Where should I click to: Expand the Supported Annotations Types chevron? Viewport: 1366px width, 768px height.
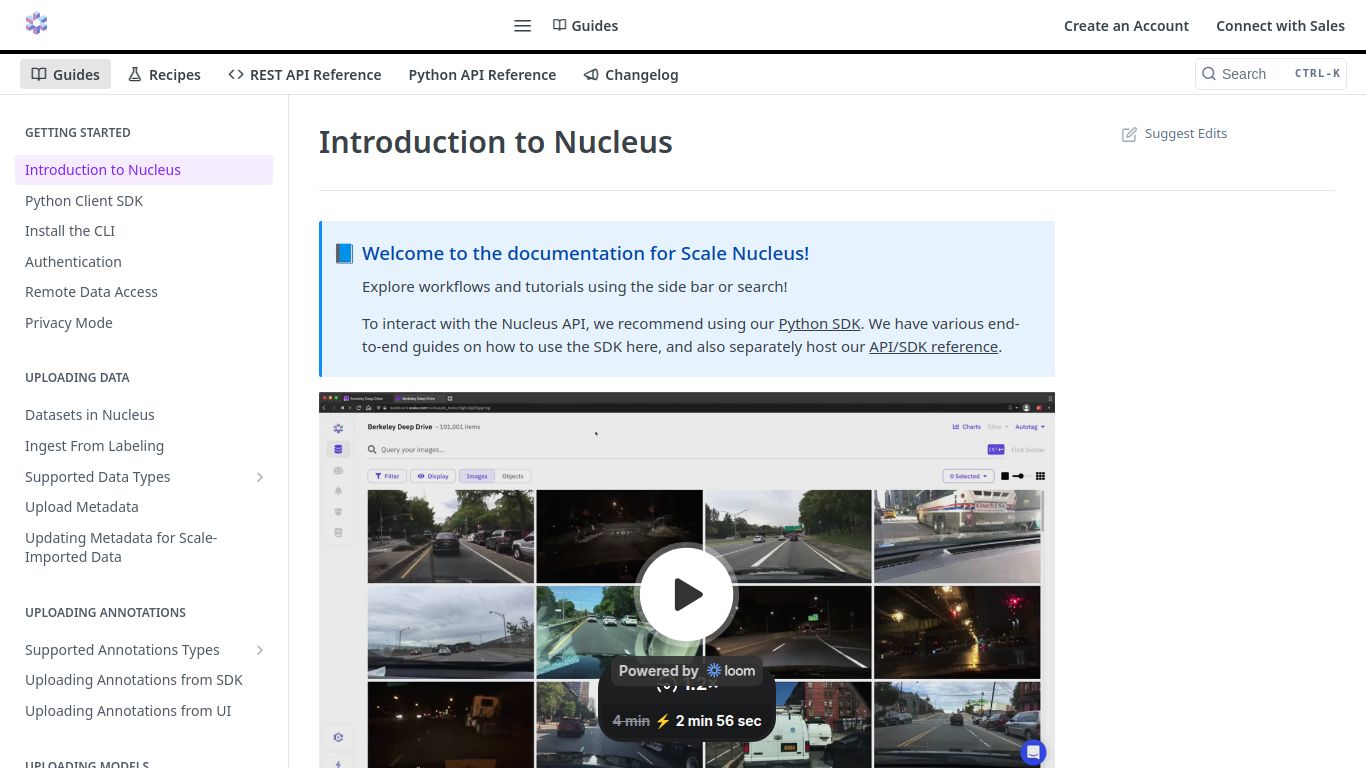point(260,650)
